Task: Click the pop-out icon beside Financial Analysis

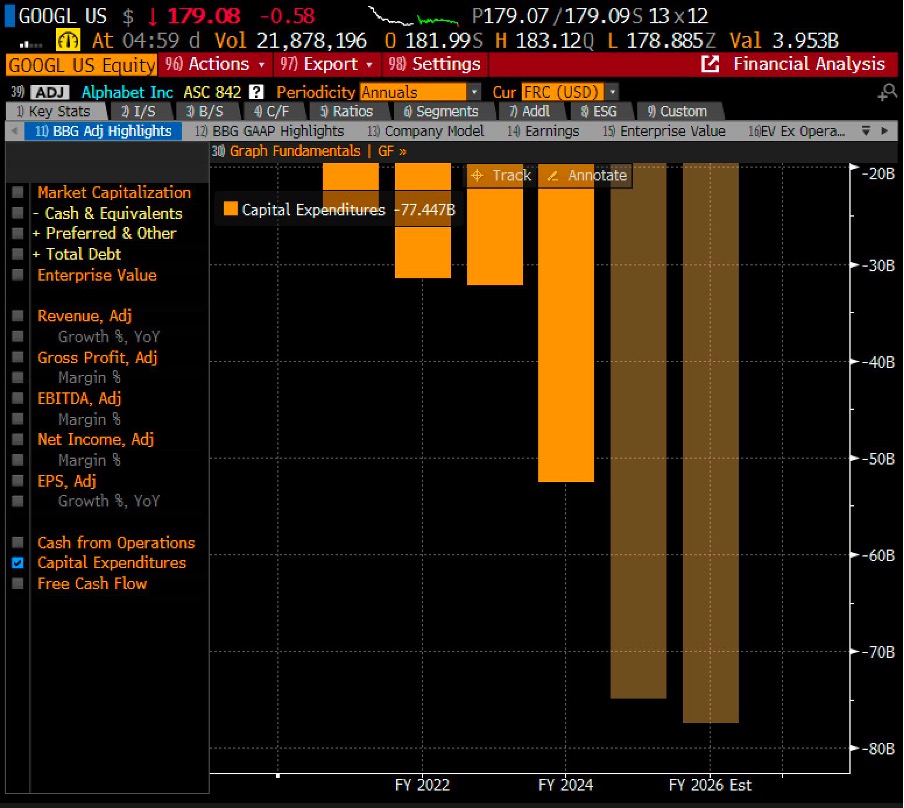Action: point(710,64)
